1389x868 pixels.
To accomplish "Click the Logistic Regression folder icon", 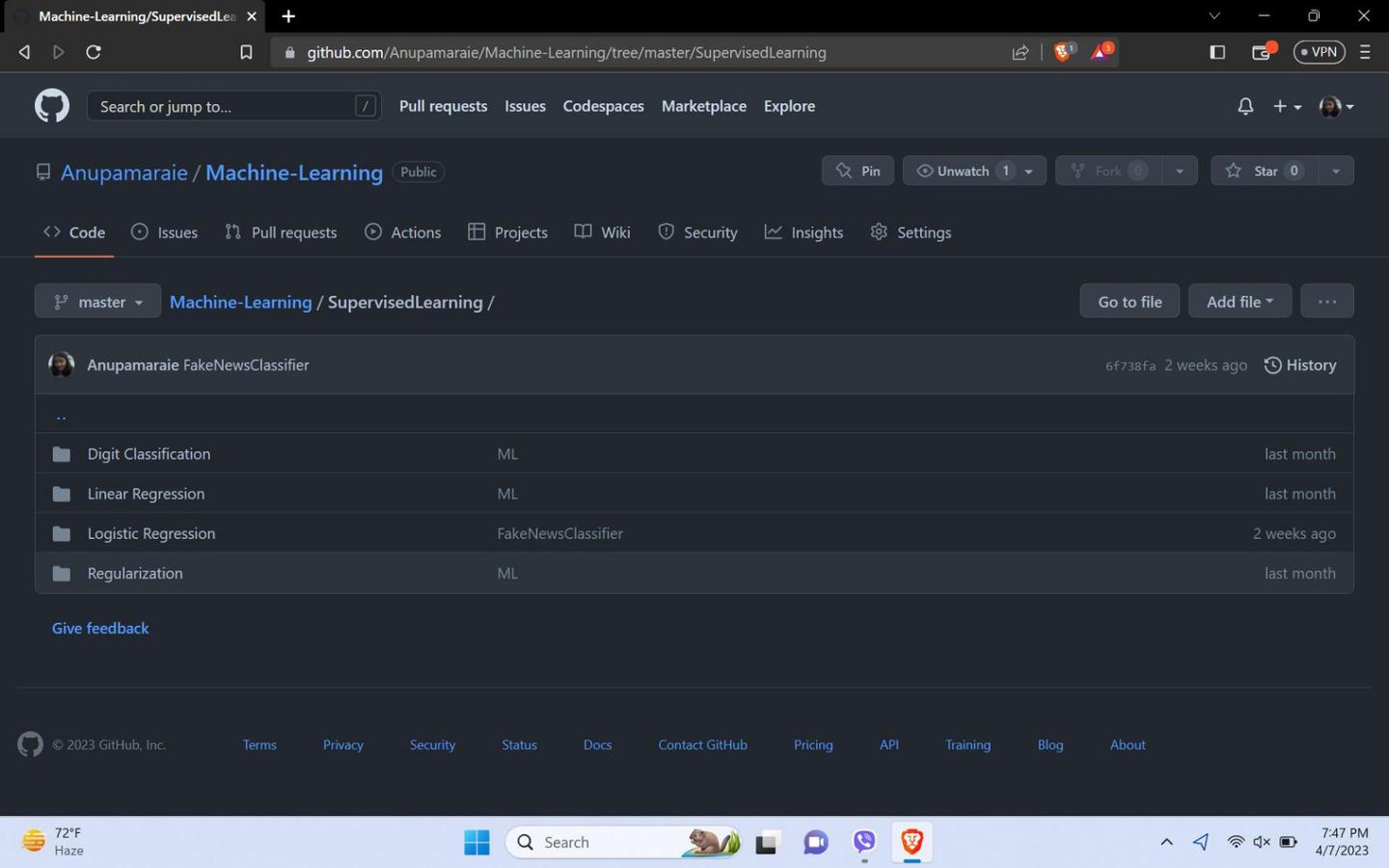I will click(x=62, y=533).
